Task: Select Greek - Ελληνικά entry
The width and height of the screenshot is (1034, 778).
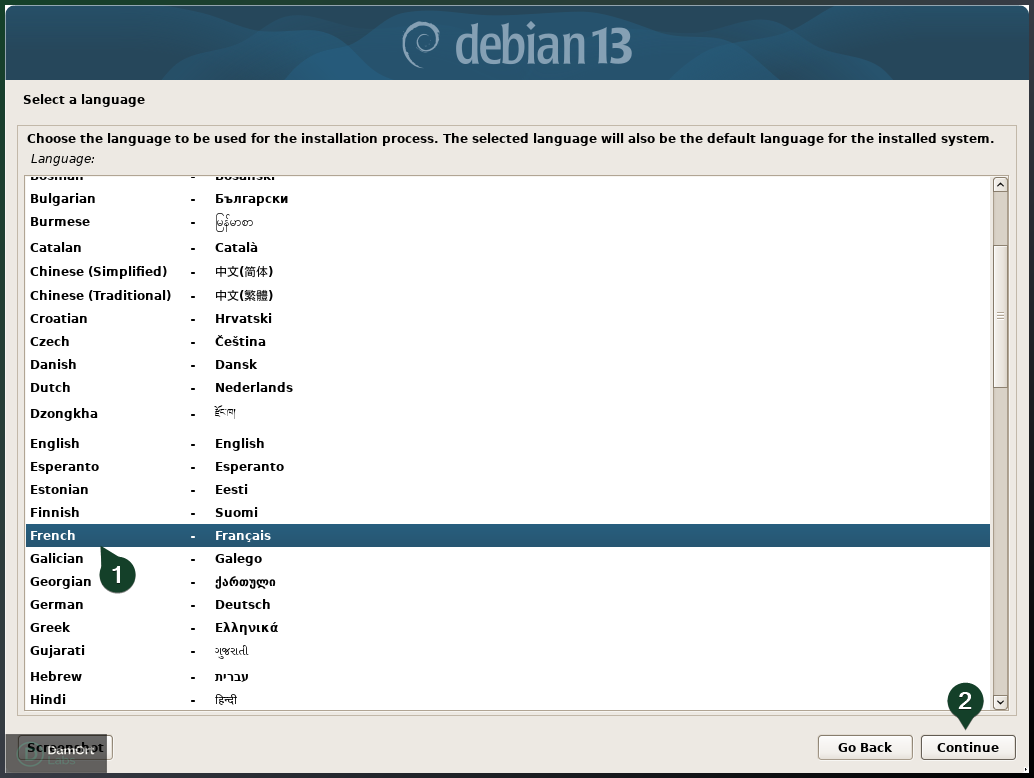Action: 150,627
